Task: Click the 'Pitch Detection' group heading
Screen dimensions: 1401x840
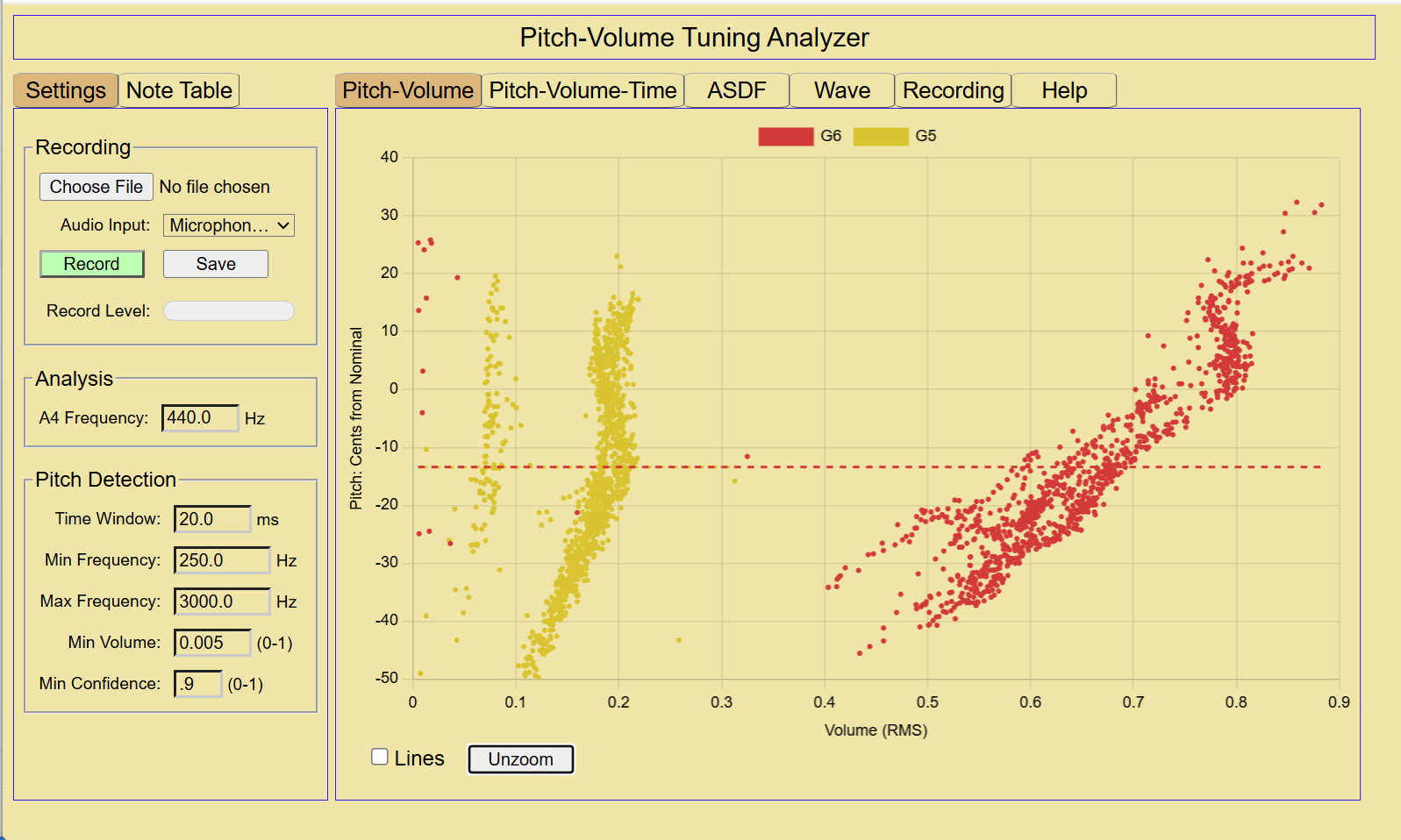Action: click(106, 480)
